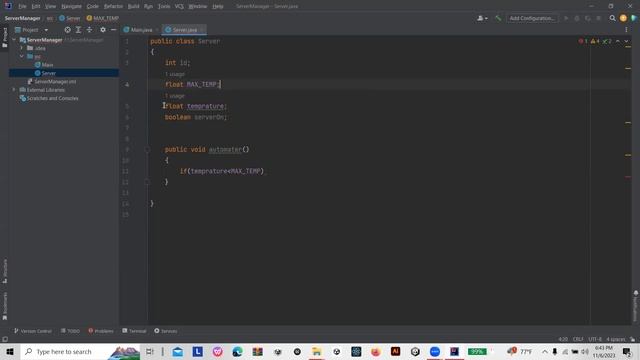The image size is (640, 360).
Task: Open Task View on the taskbar
Action: (x=150, y=351)
